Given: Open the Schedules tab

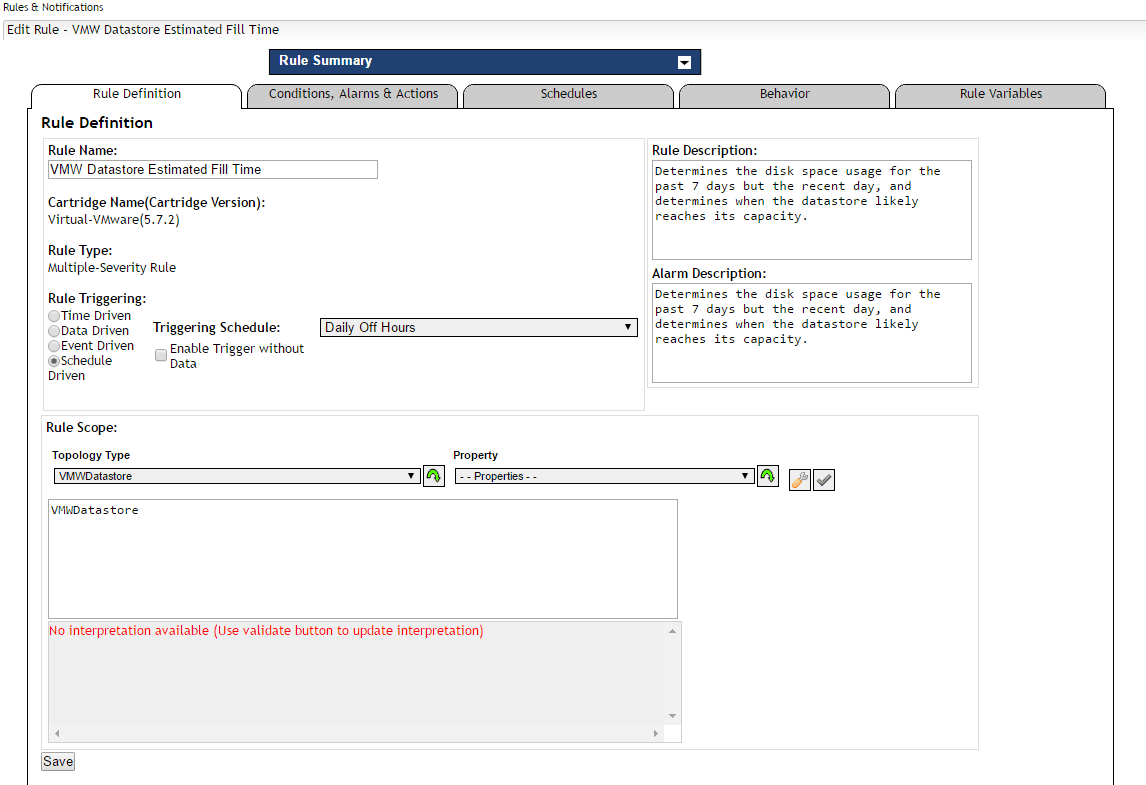Looking at the screenshot, I should [x=569, y=94].
